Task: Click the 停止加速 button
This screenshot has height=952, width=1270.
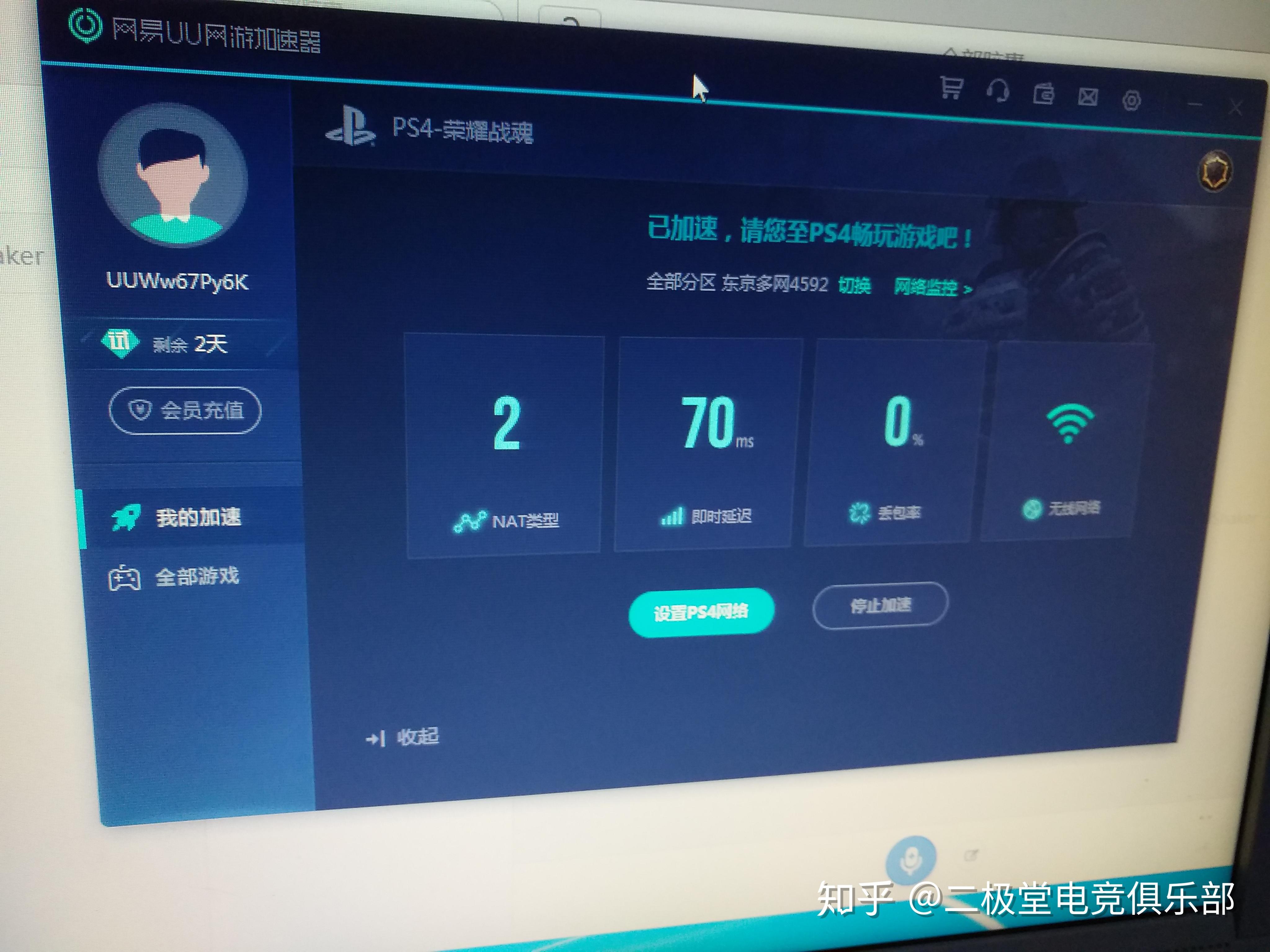Action: [880, 606]
